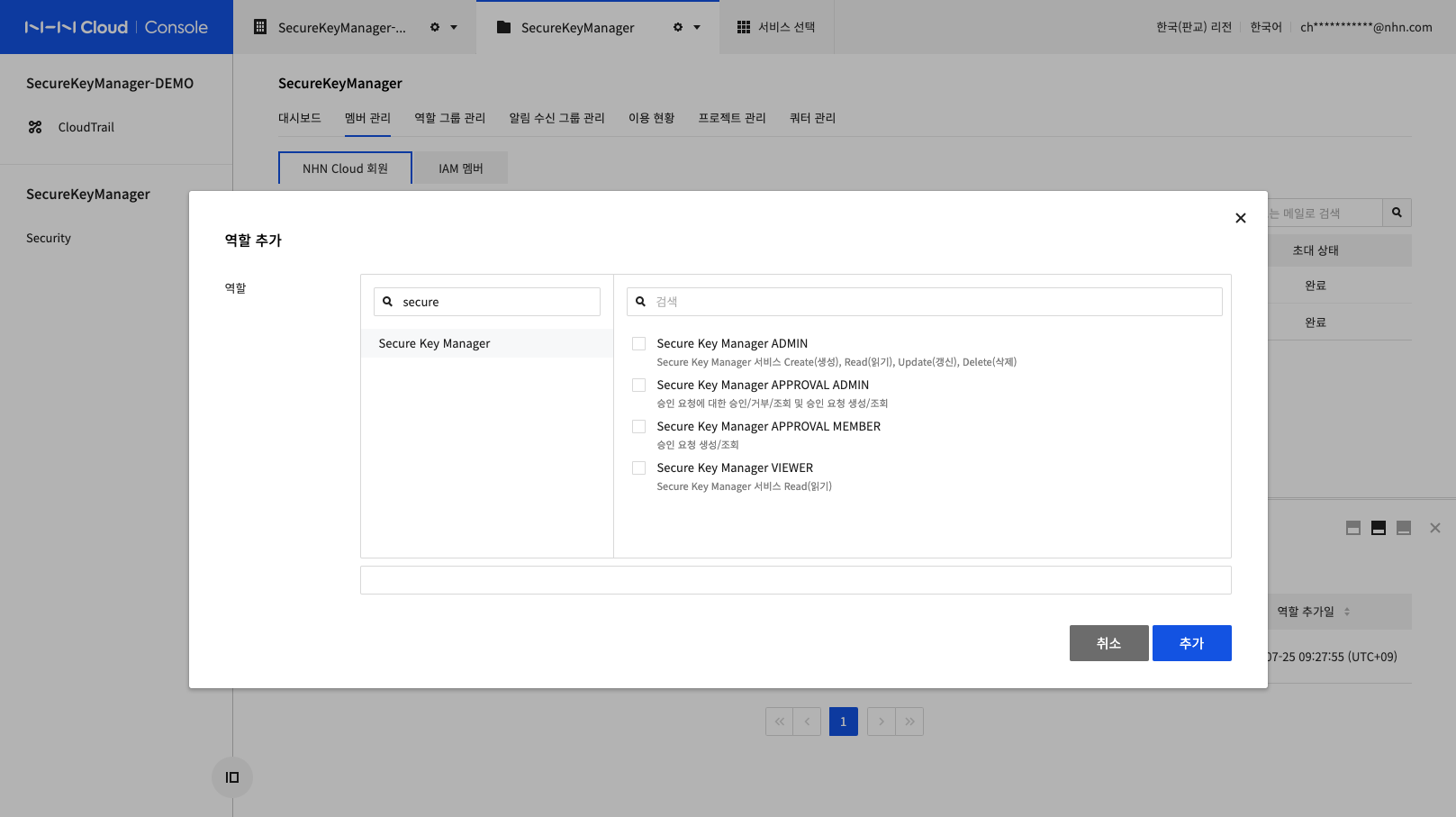This screenshot has height=817, width=1456.
Task: Collapse the sidebar with the round toggle button
Action: pyautogui.click(x=232, y=777)
